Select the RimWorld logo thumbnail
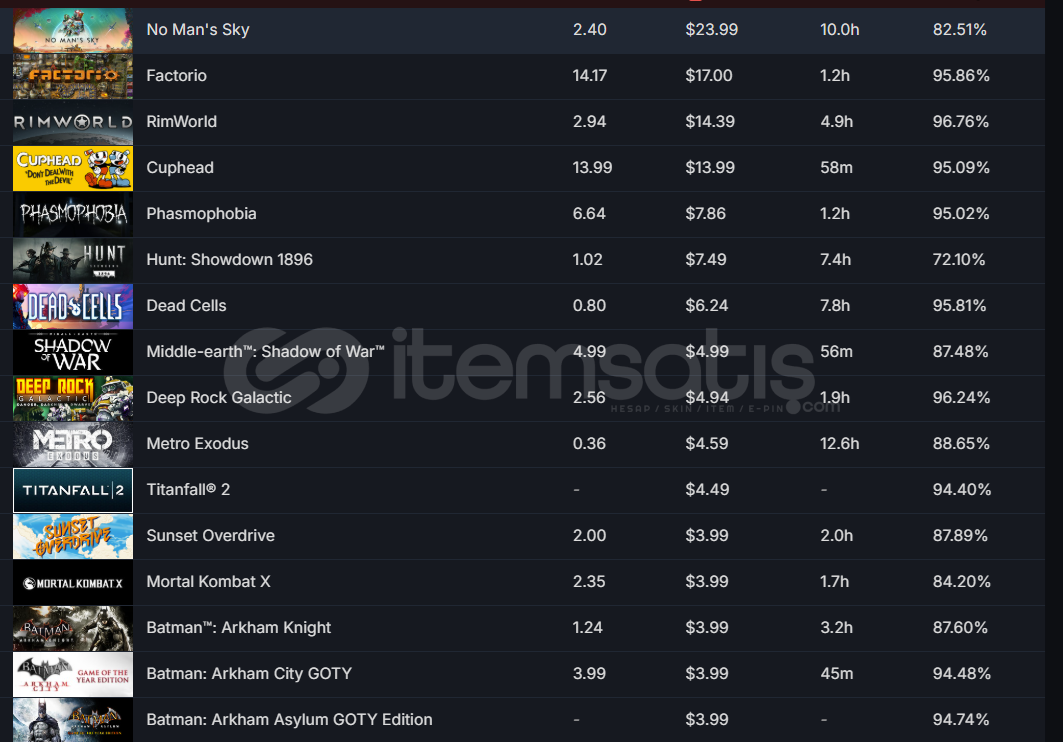 [x=73, y=122]
